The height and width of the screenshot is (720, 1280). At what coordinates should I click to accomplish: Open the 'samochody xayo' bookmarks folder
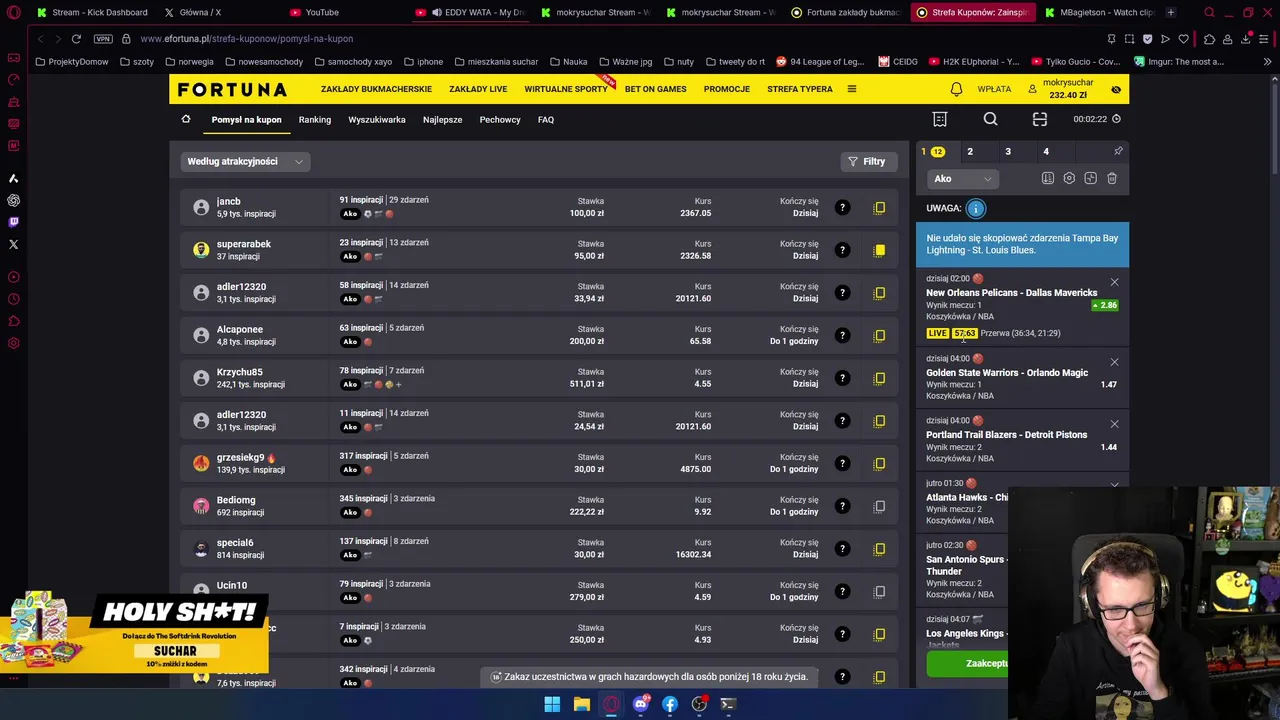tap(352, 62)
